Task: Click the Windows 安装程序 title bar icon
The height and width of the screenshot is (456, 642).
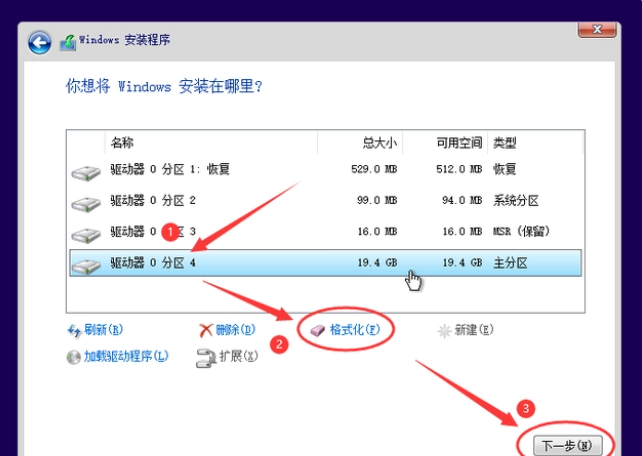Action: (67, 43)
